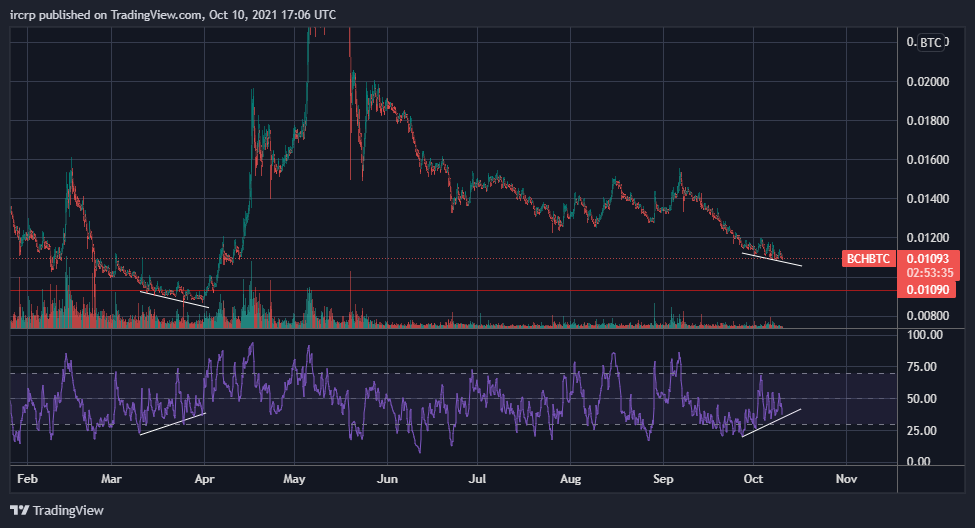Image resolution: width=975 pixels, height=528 pixels.
Task: Click the 0.01400 price axis label
Action: (x=928, y=199)
